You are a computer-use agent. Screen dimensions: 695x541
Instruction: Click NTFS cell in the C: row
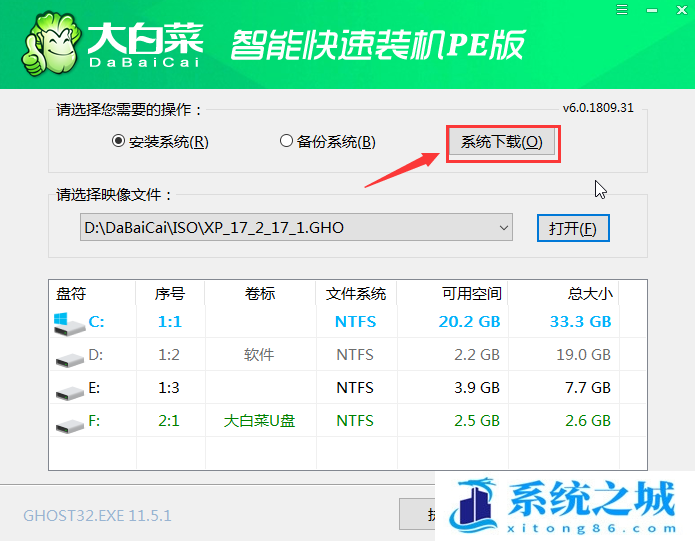[355, 322]
